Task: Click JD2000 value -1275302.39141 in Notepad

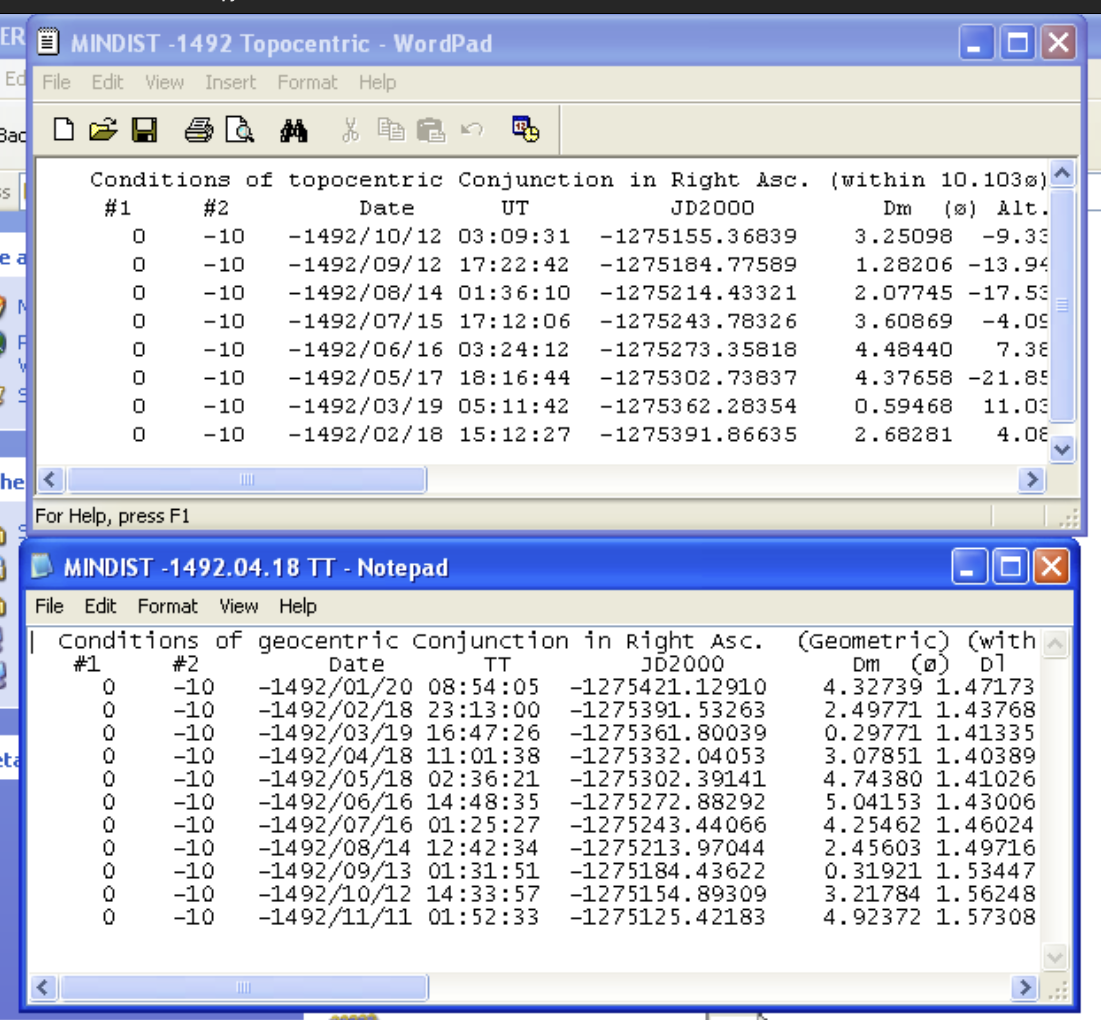Action: [667, 779]
